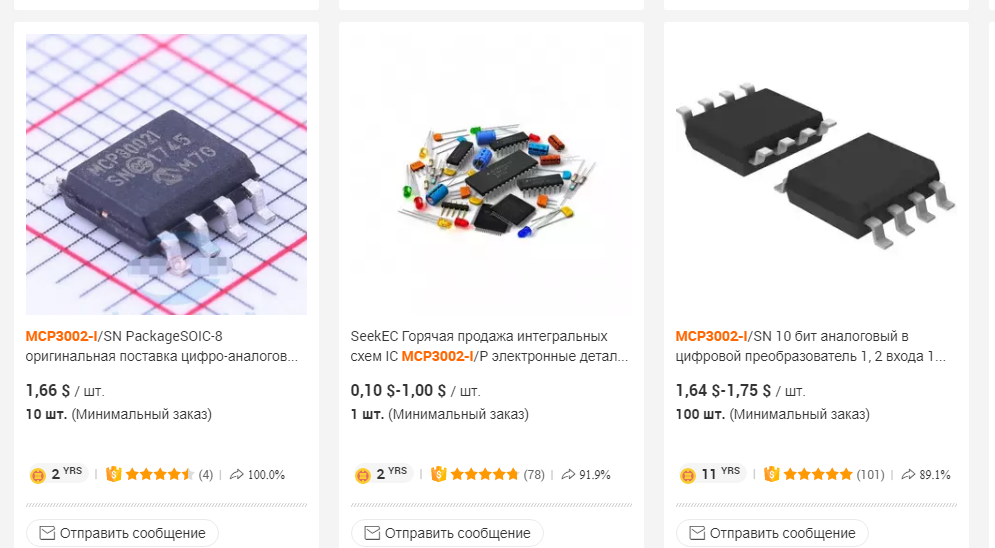995x548 pixels.
Task: Open the MCP3002I SN chip photo on the grid background
Action: [166, 174]
